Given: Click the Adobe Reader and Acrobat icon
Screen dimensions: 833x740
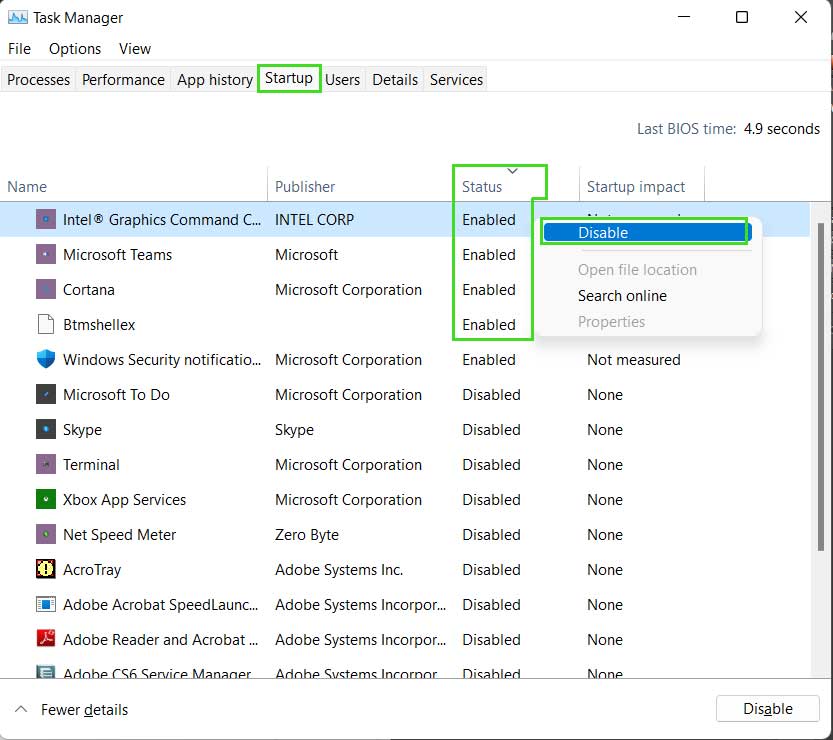Looking at the screenshot, I should coord(46,639).
